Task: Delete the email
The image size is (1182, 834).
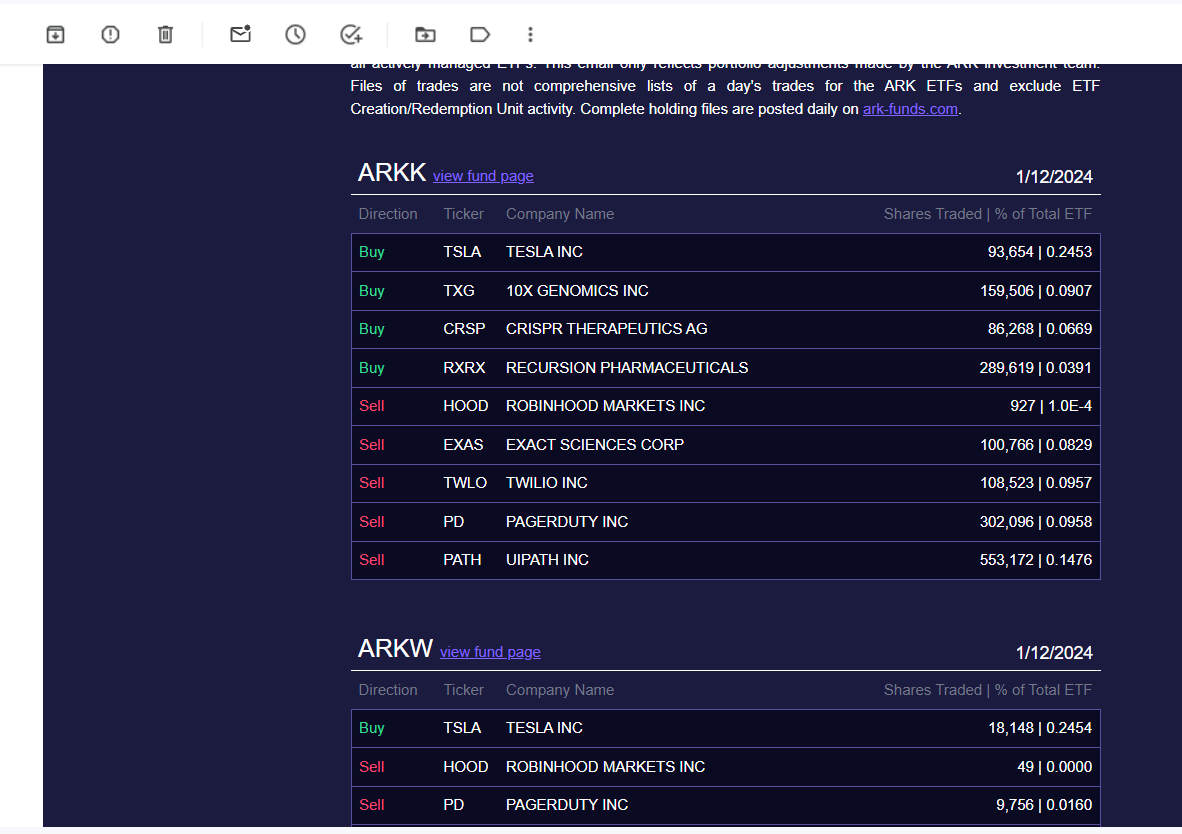Action: 164,34
